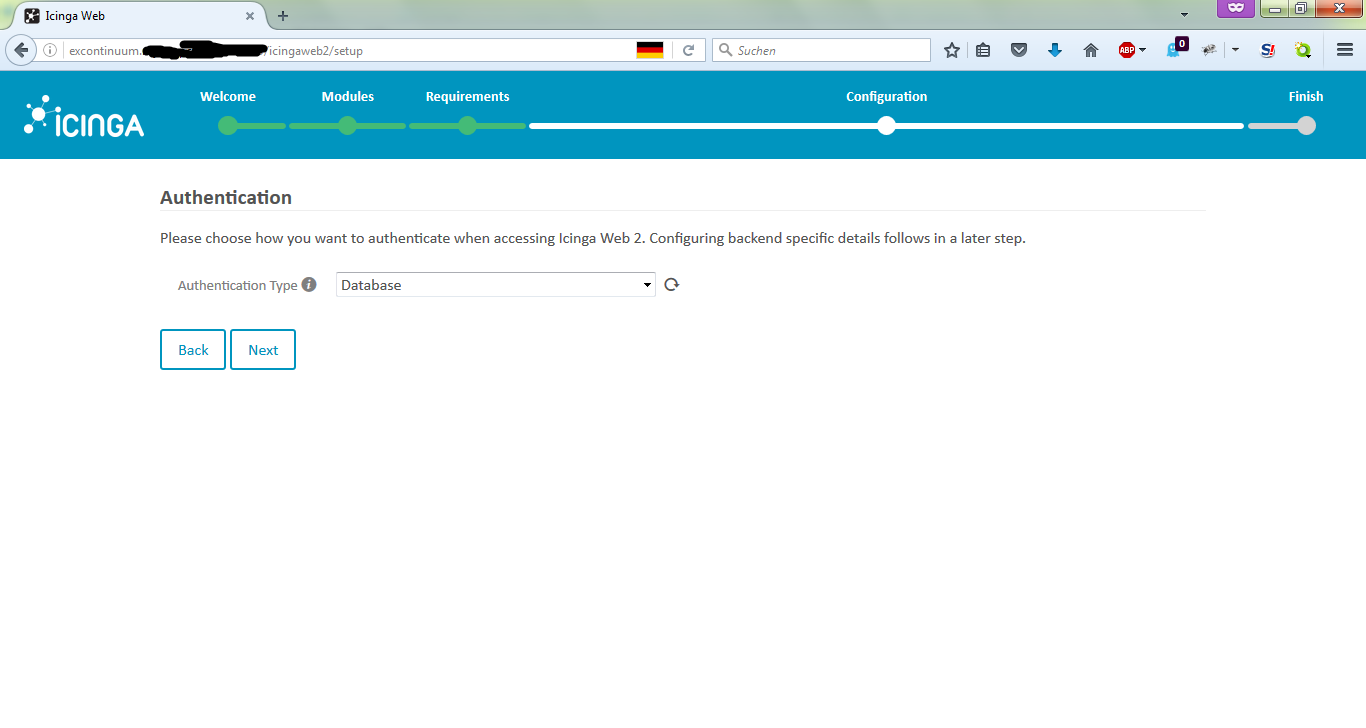Select the Icinga Web browser tab

pos(140,16)
